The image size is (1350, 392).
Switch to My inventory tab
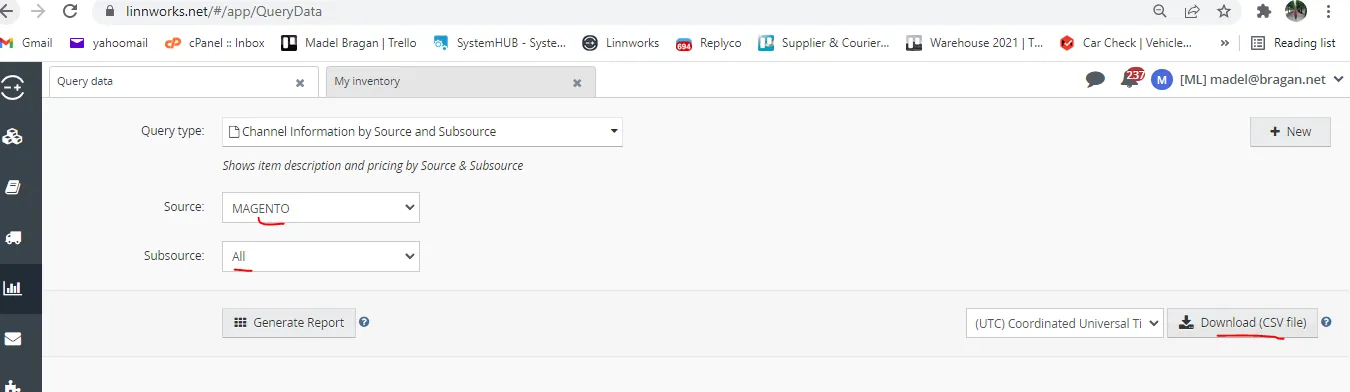460,81
